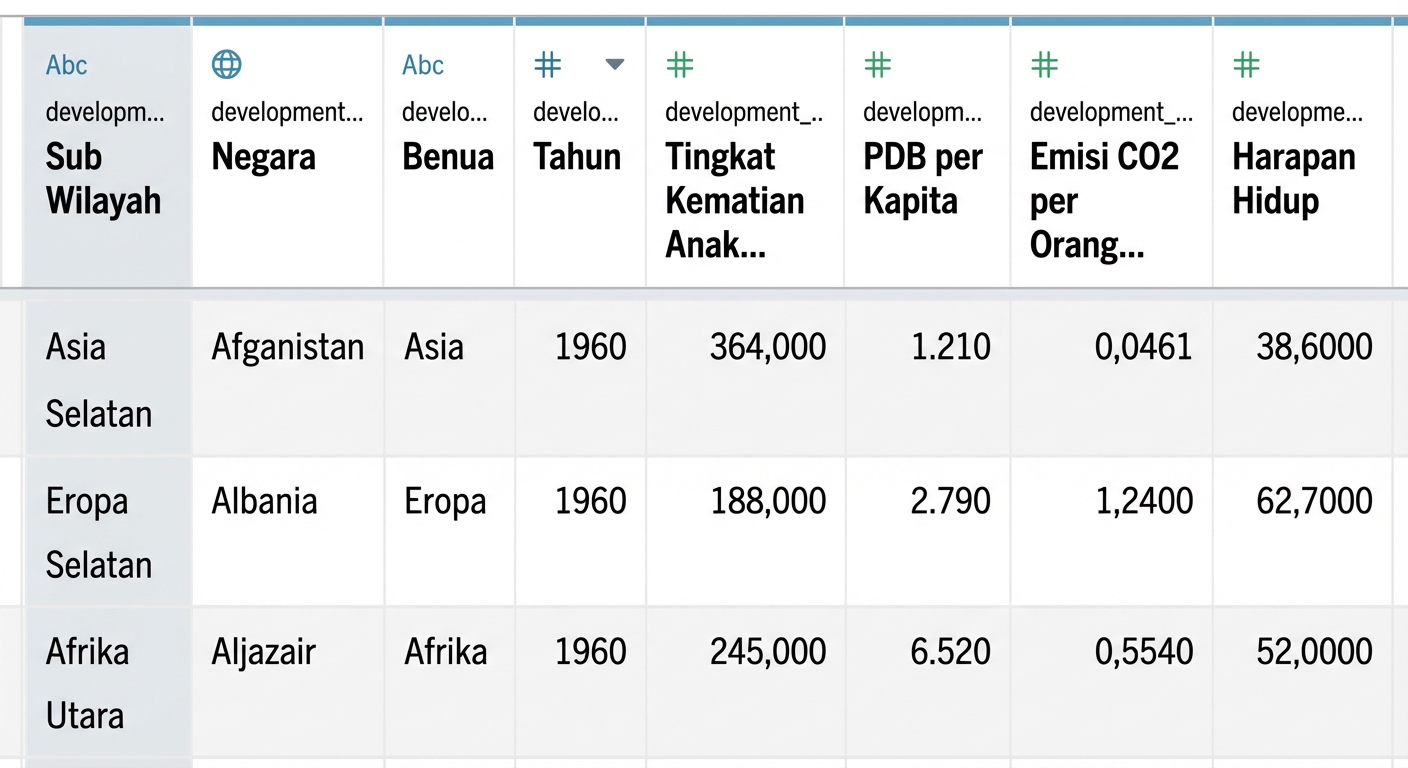Click the number type icon above PDB per Kapita
Screen dimensions: 1408x768
pos(878,66)
